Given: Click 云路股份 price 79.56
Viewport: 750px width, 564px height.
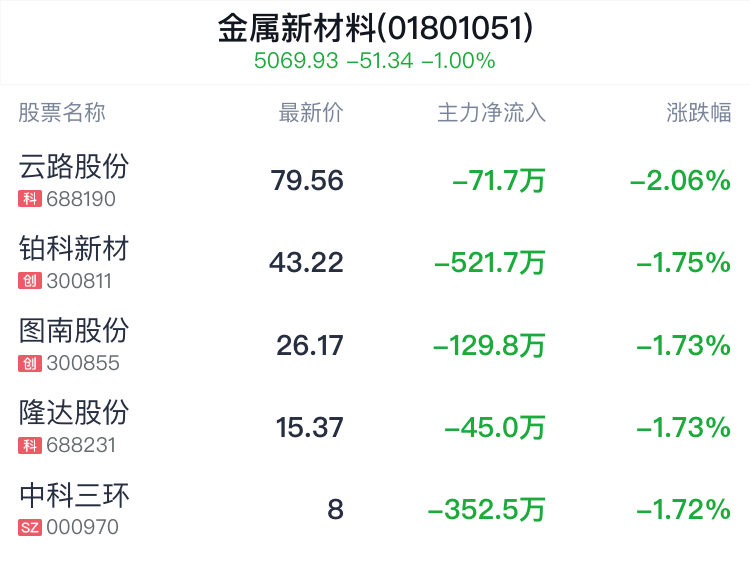Looking at the screenshot, I should tap(307, 180).
